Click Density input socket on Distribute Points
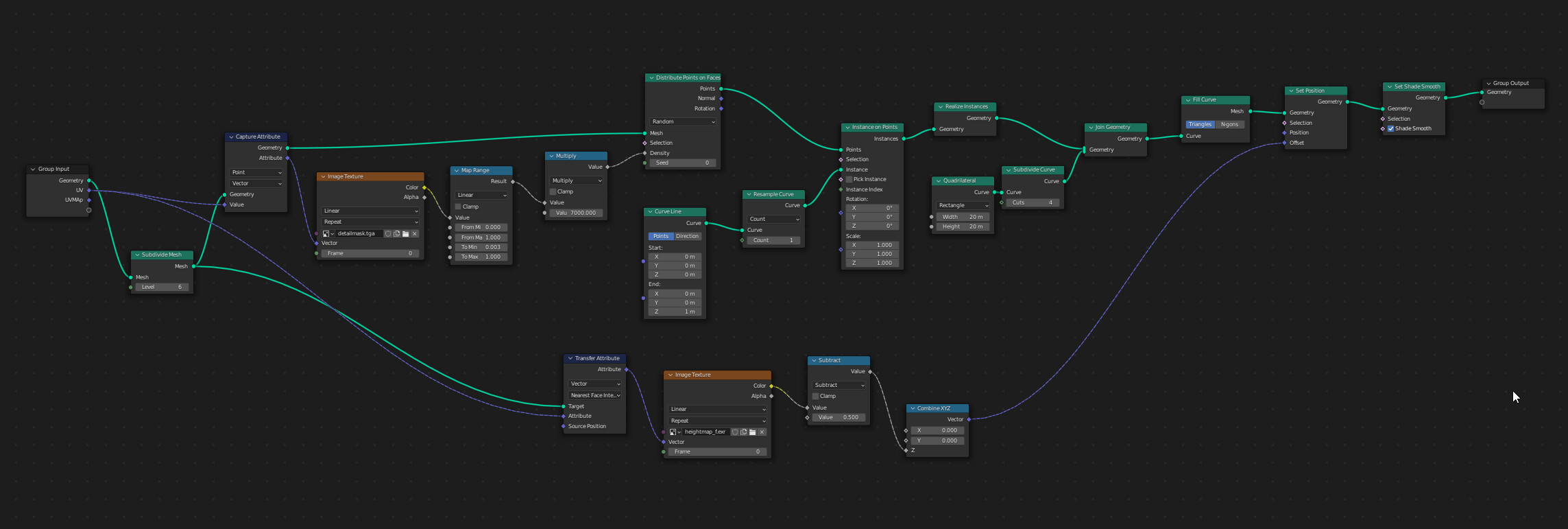Screen dimensions: 1568x529 [645, 153]
